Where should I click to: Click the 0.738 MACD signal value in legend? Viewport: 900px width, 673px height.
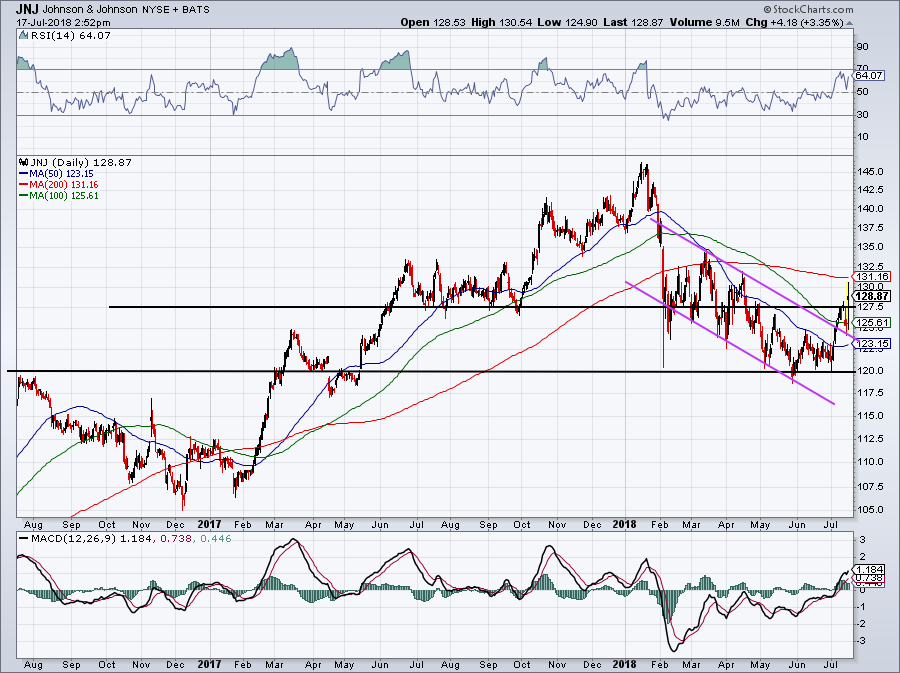[176, 539]
